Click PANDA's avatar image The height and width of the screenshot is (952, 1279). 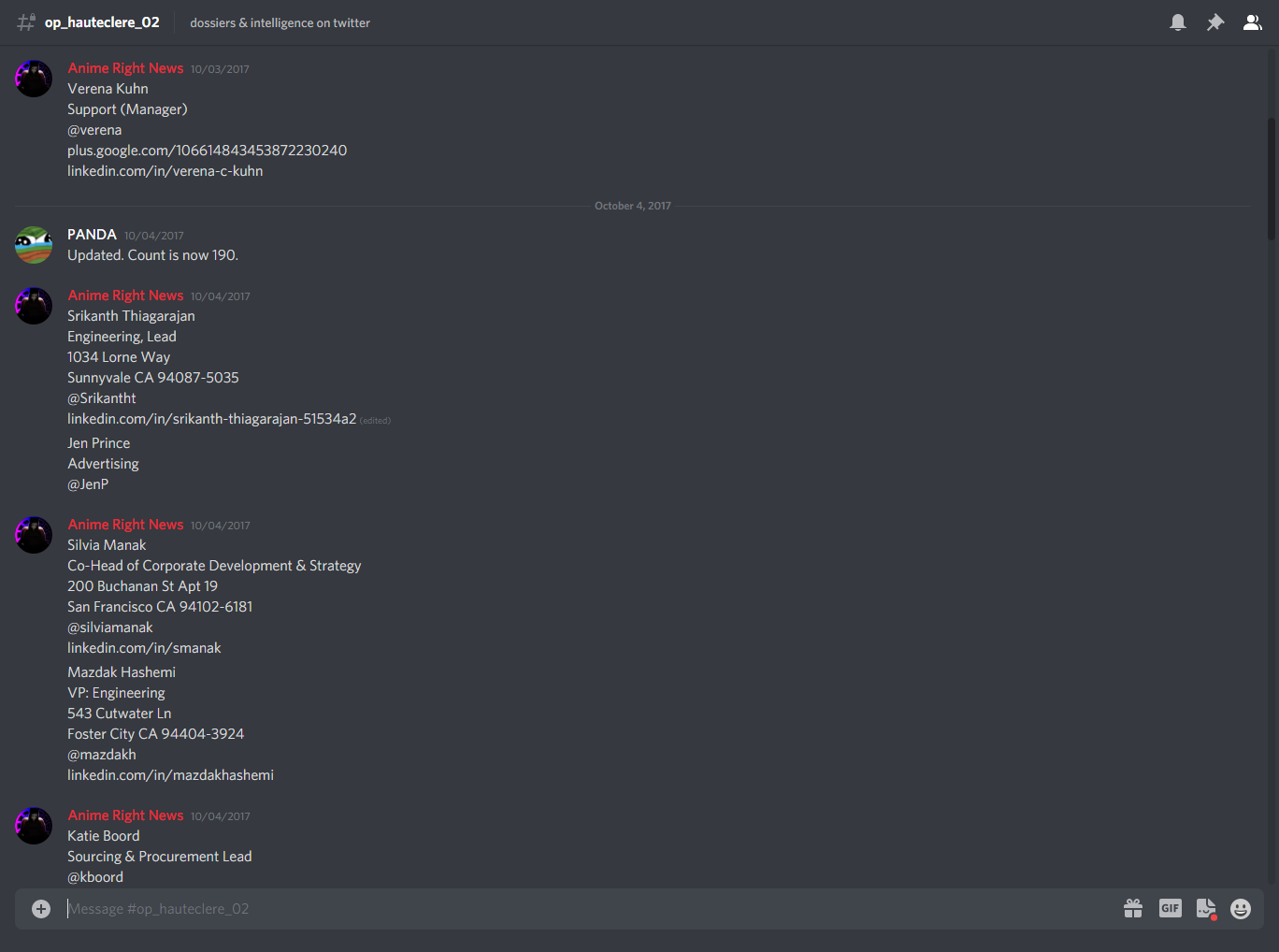click(34, 245)
